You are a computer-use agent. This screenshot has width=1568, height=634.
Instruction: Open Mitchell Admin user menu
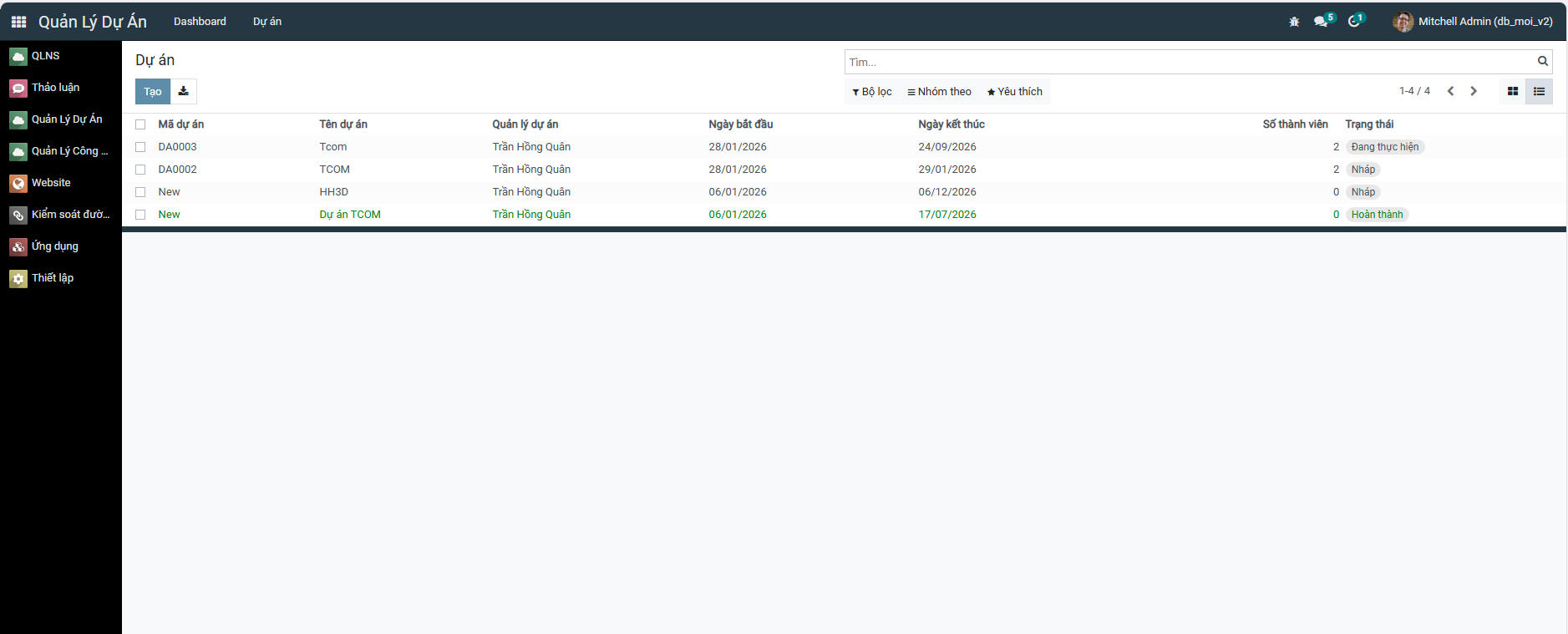pos(1473,22)
